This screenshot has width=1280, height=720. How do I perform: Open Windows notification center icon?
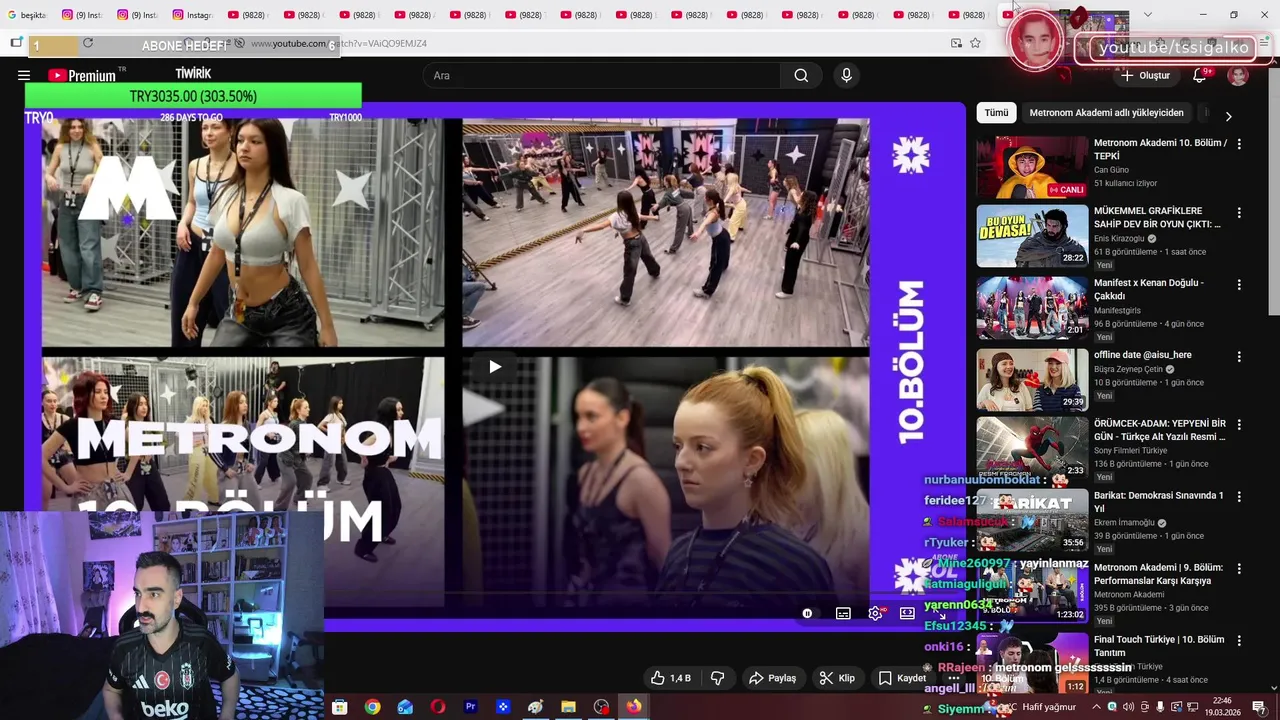(x=1258, y=707)
